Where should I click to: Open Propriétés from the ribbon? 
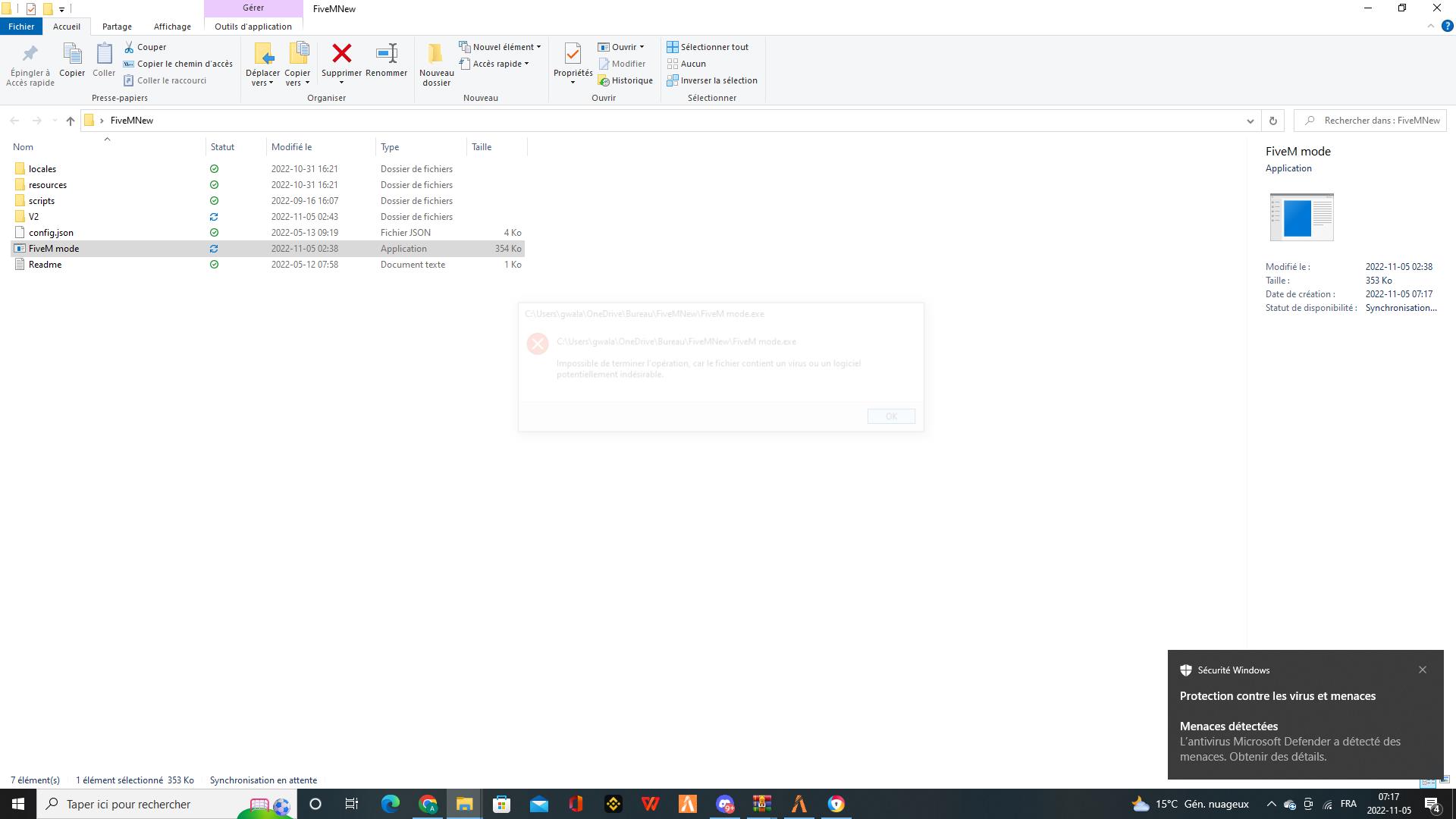573,54
